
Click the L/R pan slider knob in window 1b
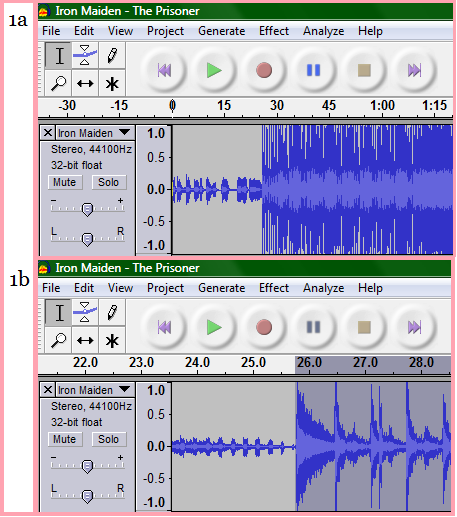point(87,496)
